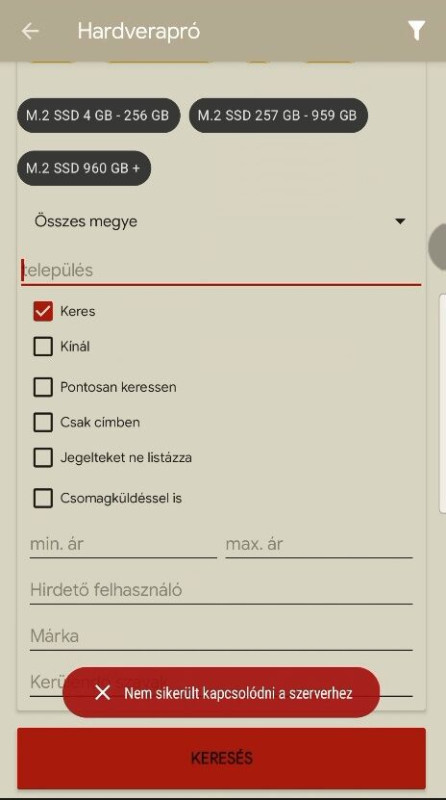The image size is (446, 800).
Task: Check the Csak címben option
Action: (43, 422)
